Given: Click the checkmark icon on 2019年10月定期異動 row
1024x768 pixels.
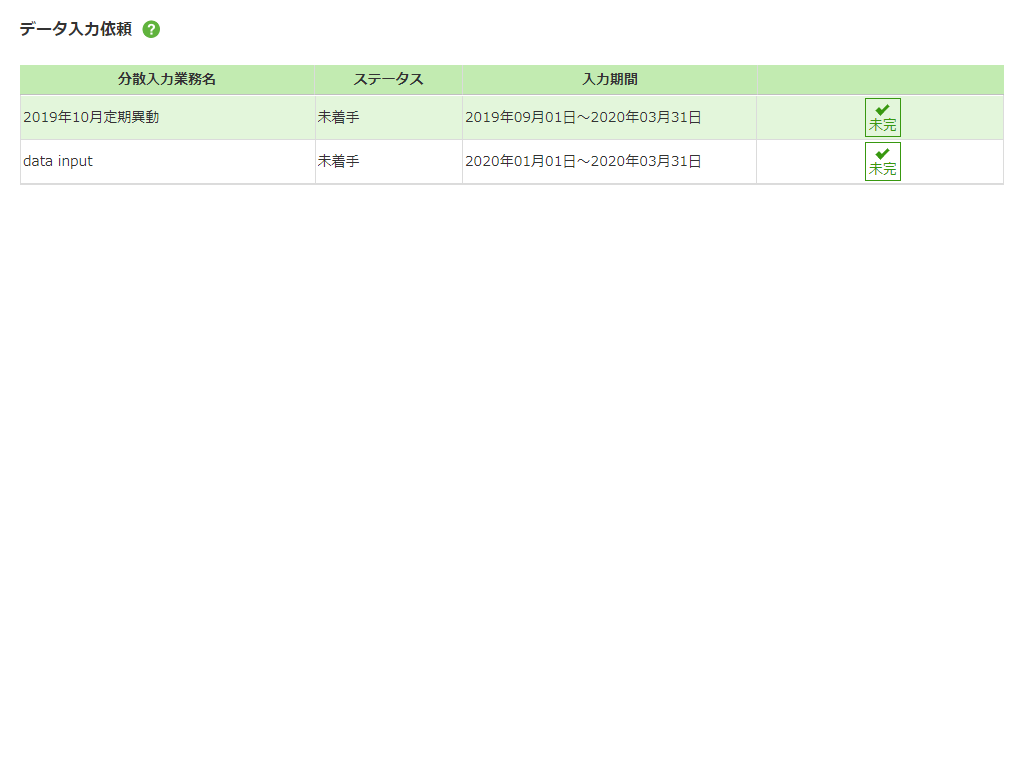Looking at the screenshot, I should click(x=883, y=117).
